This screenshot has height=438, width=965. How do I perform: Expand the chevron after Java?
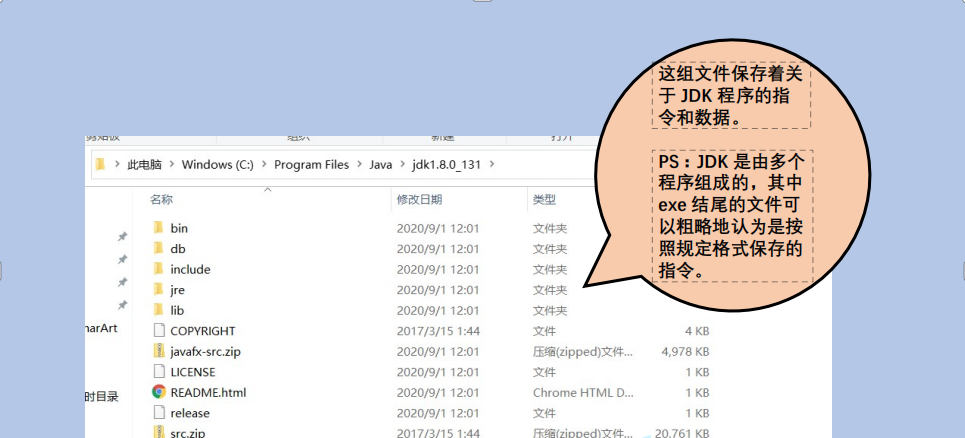point(402,165)
